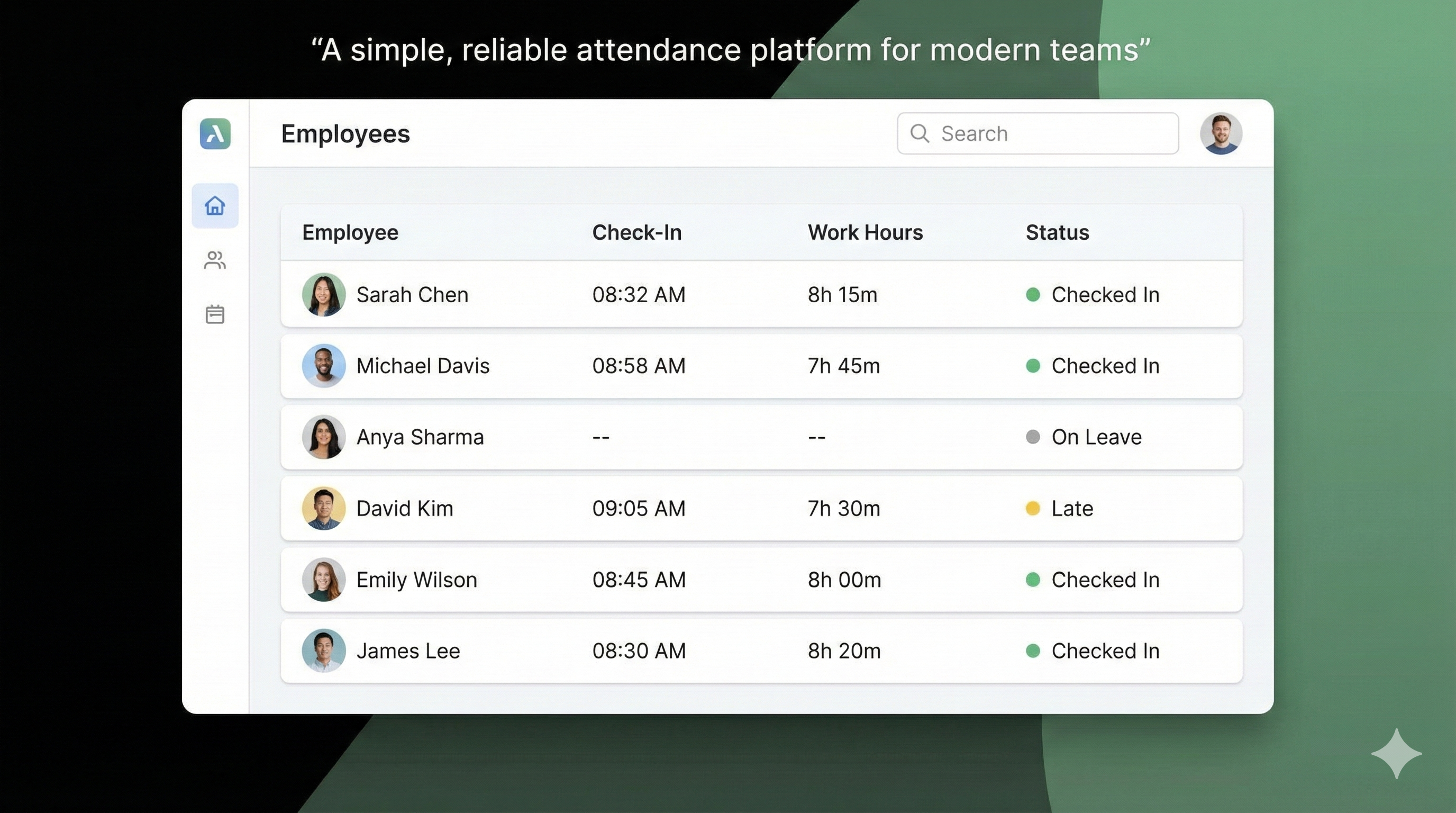Click the magnifying glass search icon
The image size is (1456, 813).
click(920, 133)
